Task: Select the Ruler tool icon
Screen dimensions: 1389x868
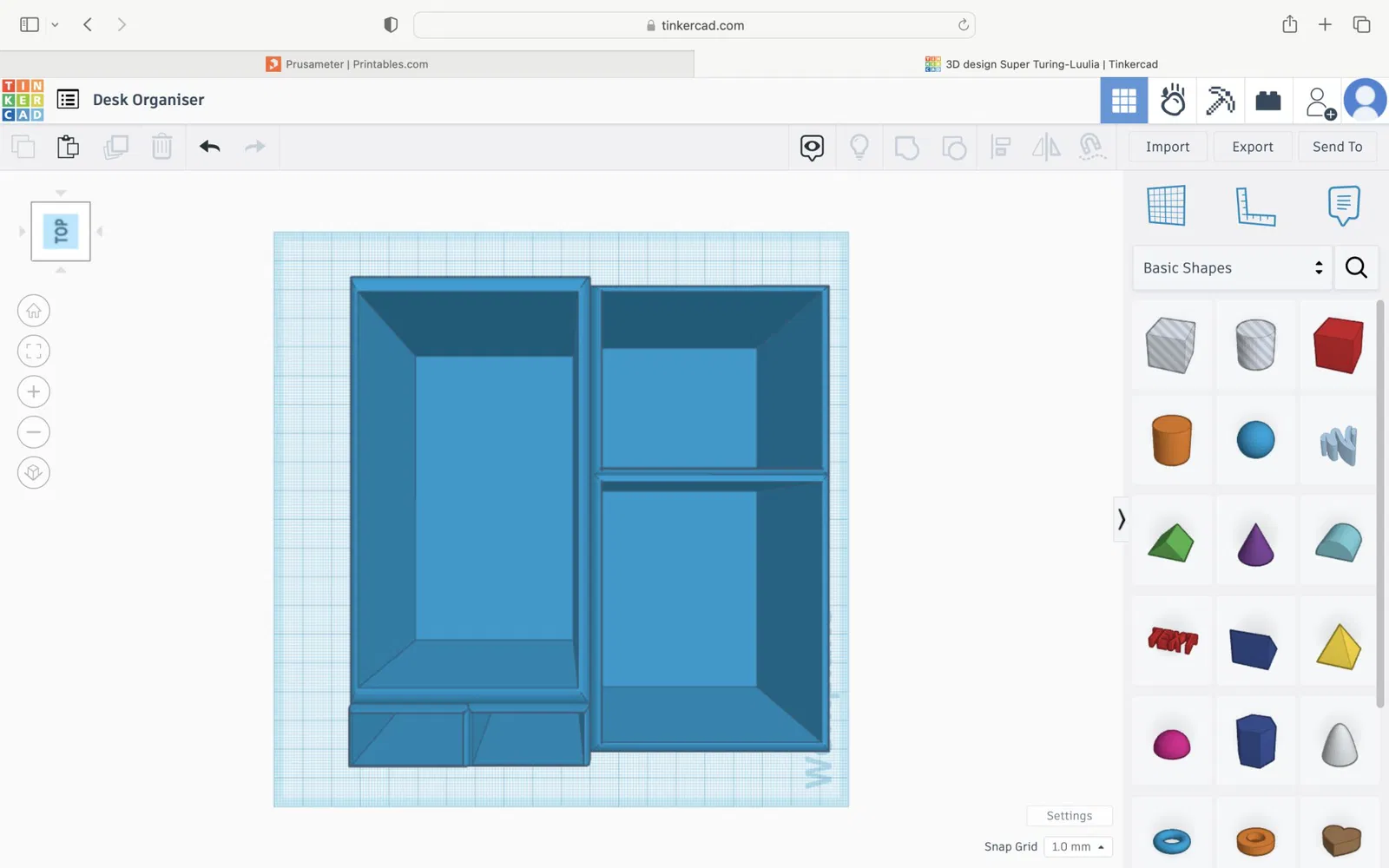Action: pos(1255,207)
